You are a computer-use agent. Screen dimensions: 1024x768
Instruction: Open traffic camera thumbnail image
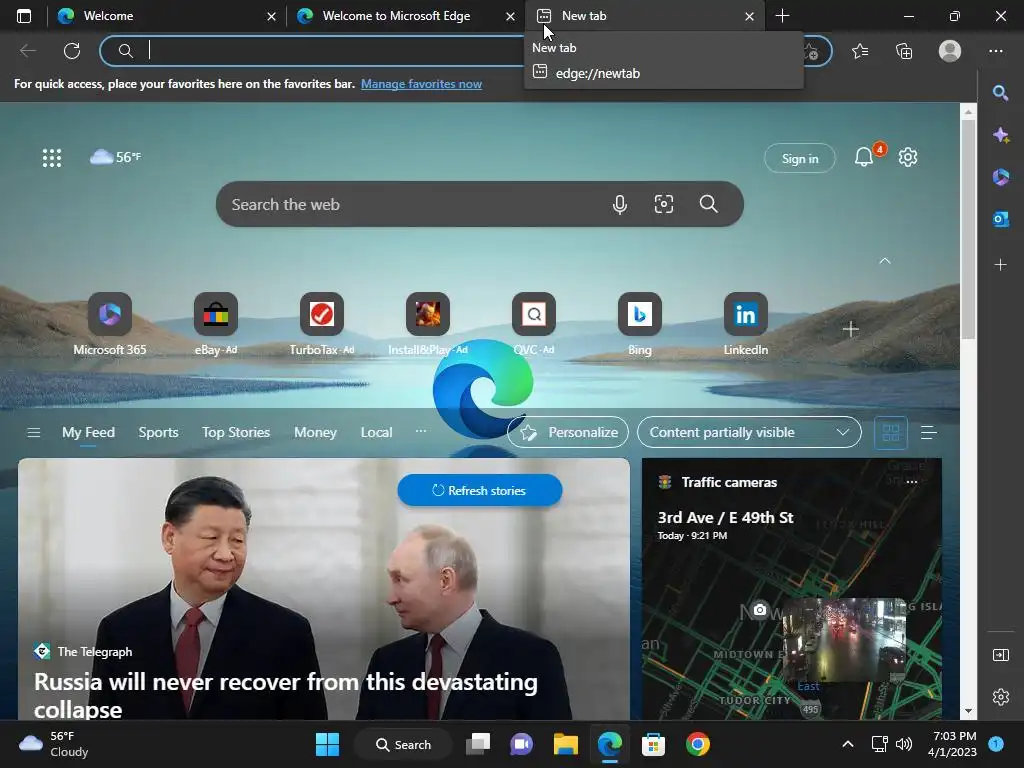(x=844, y=639)
